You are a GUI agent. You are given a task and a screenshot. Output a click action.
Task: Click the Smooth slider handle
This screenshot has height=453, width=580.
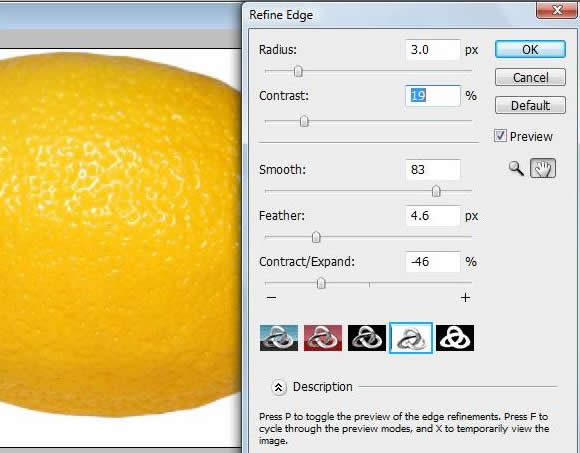click(x=436, y=191)
